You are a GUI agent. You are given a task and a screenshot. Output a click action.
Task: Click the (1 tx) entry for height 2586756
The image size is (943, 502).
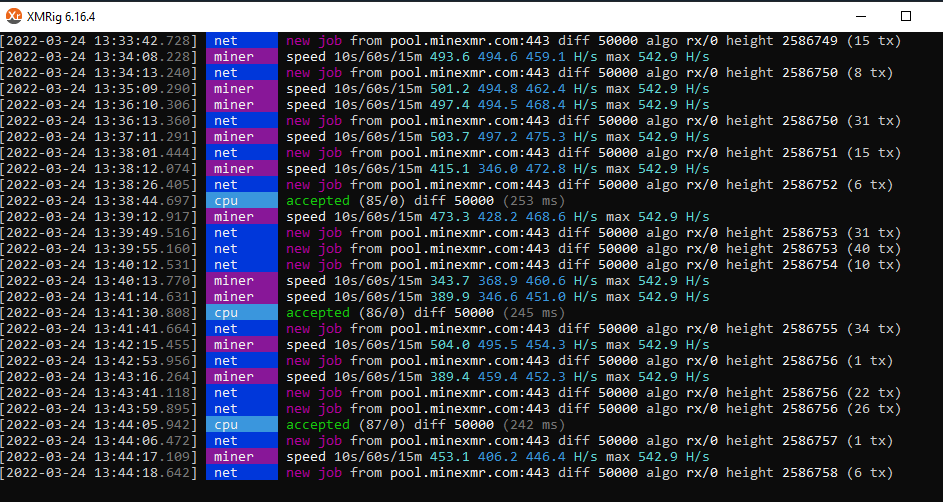[870, 361]
